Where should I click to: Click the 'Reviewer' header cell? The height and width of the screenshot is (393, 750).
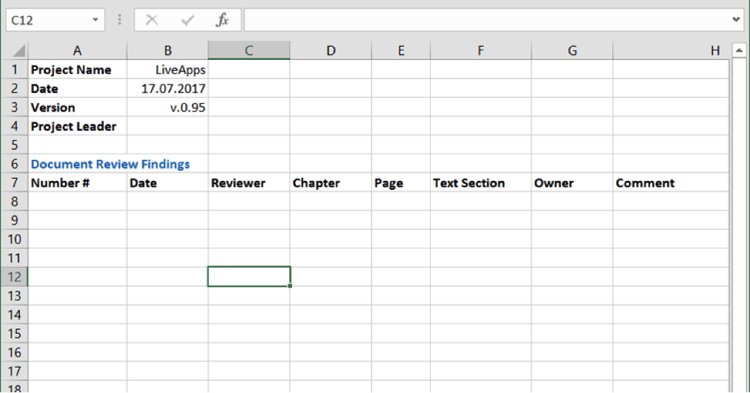(249, 183)
